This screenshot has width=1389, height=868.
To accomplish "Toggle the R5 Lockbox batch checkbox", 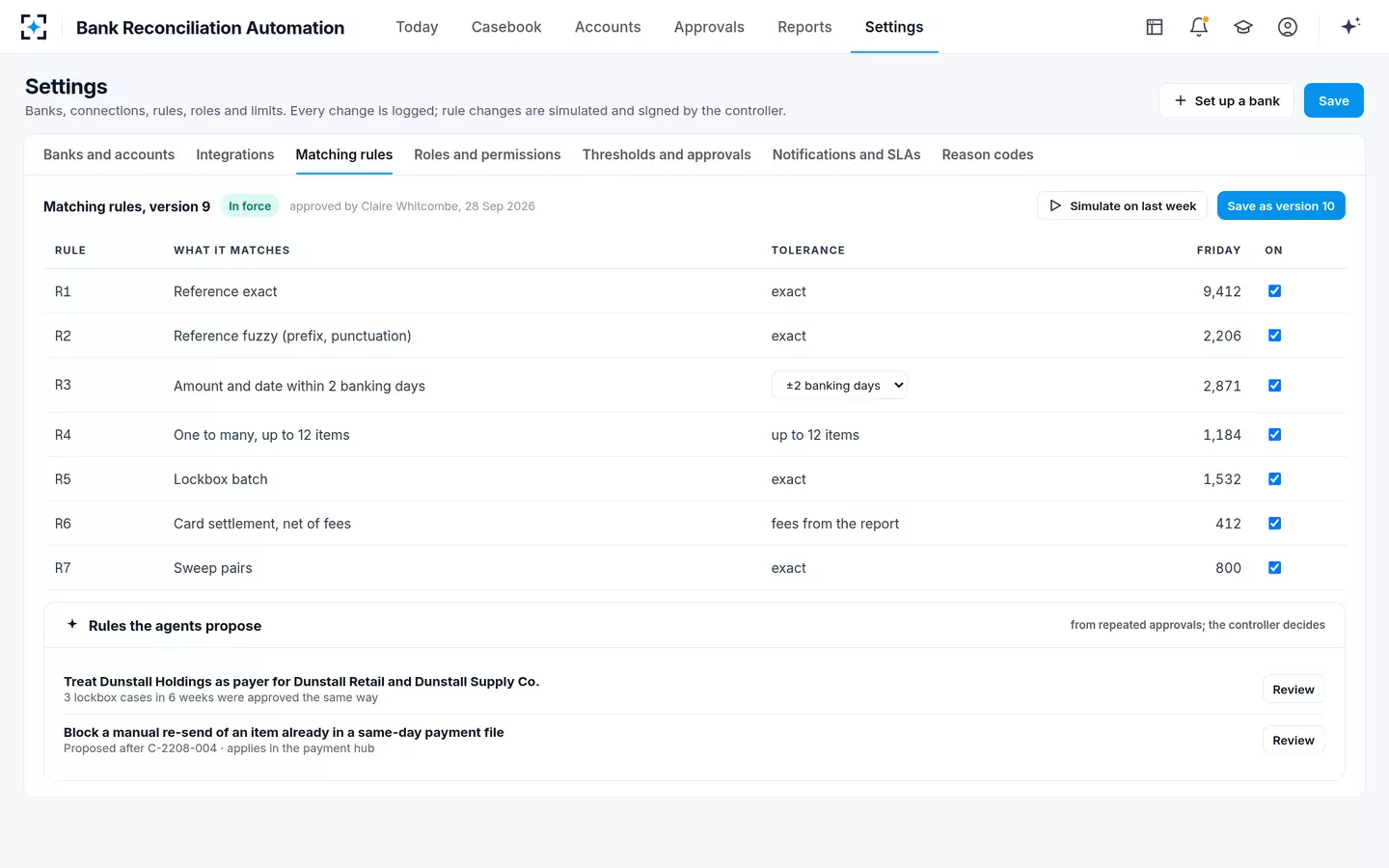I will pyautogui.click(x=1274, y=479).
